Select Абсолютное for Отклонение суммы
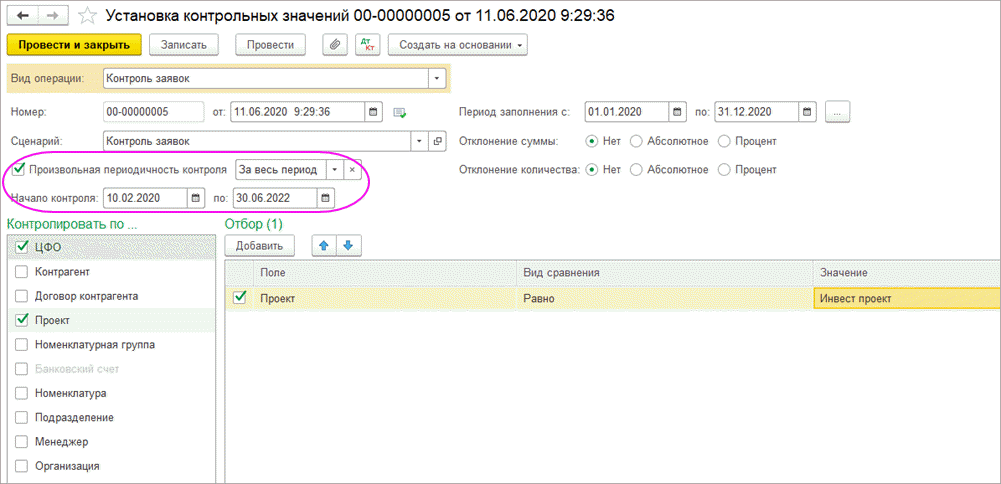The image size is (1001, 484). tap(636, 141)
